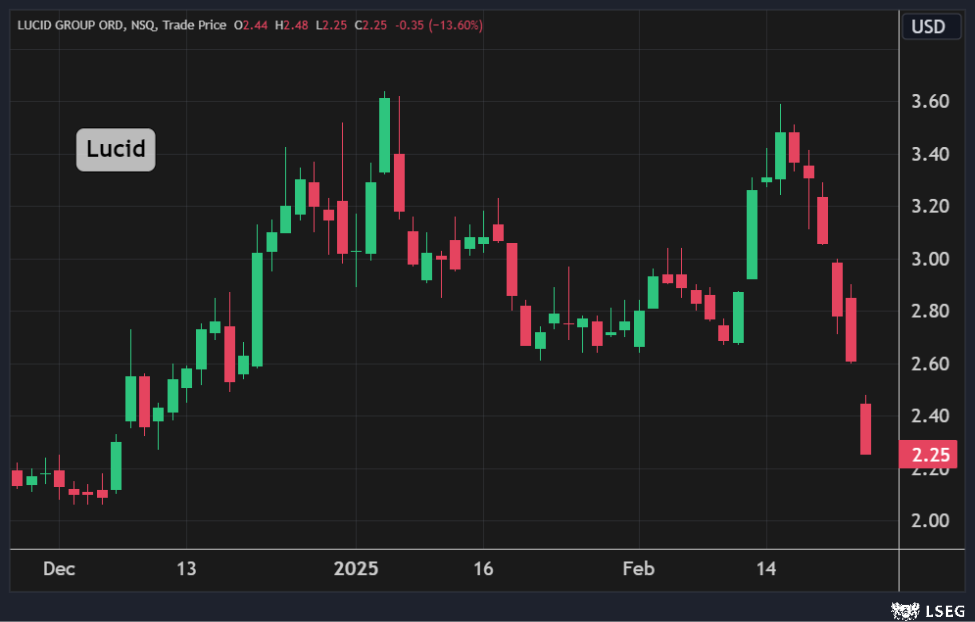Click the 13 date label on time axis

[x=186, y=569]
